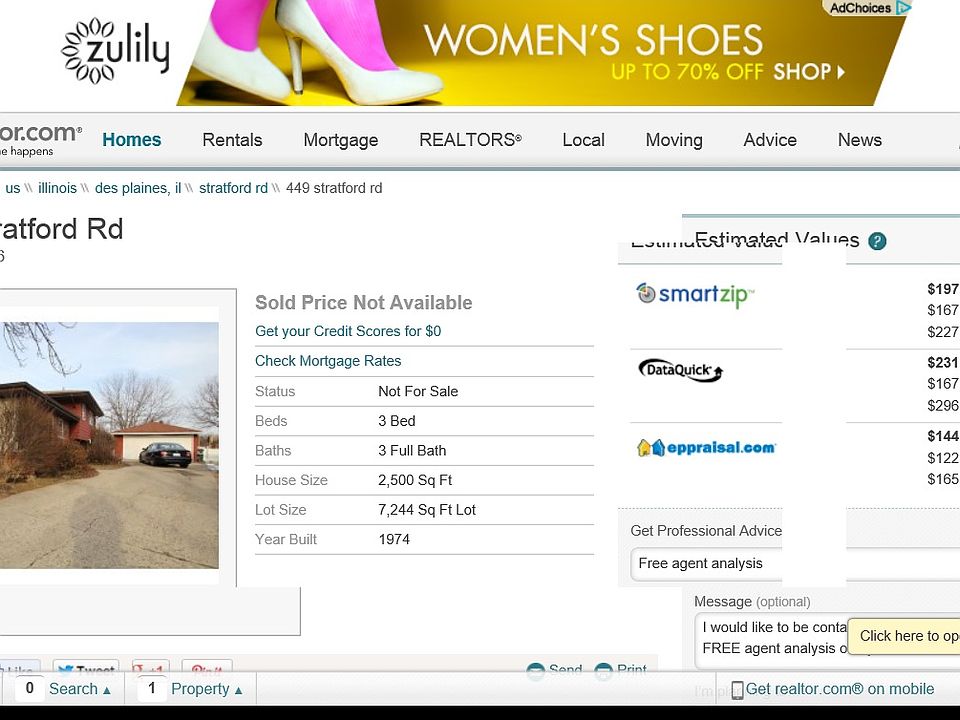The height and width of the screenshot is (720, 960).
Task: Go to the des plaines, il breadcrumb
Action: 138,188
